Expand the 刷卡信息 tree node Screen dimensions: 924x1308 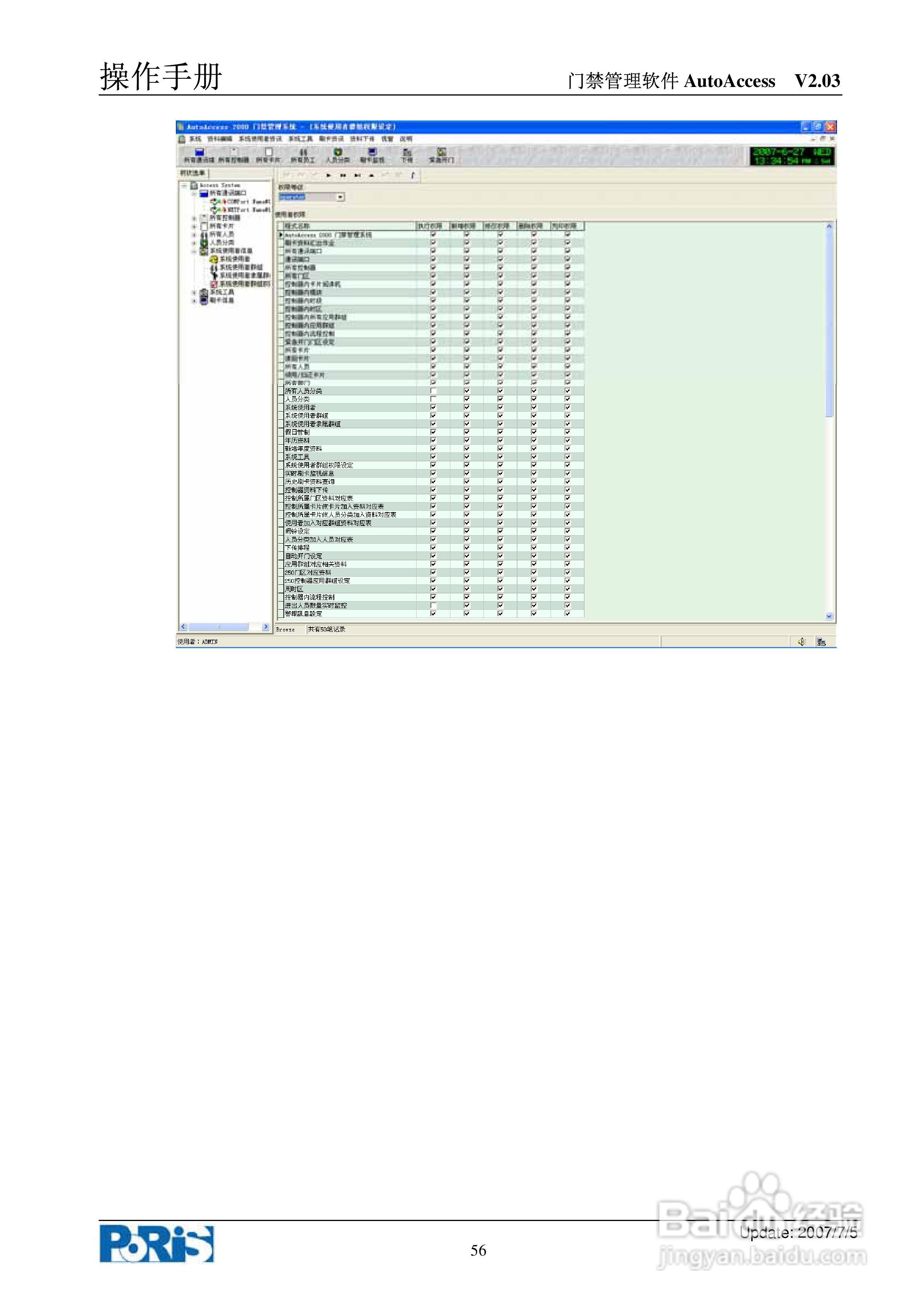[194, 301]
